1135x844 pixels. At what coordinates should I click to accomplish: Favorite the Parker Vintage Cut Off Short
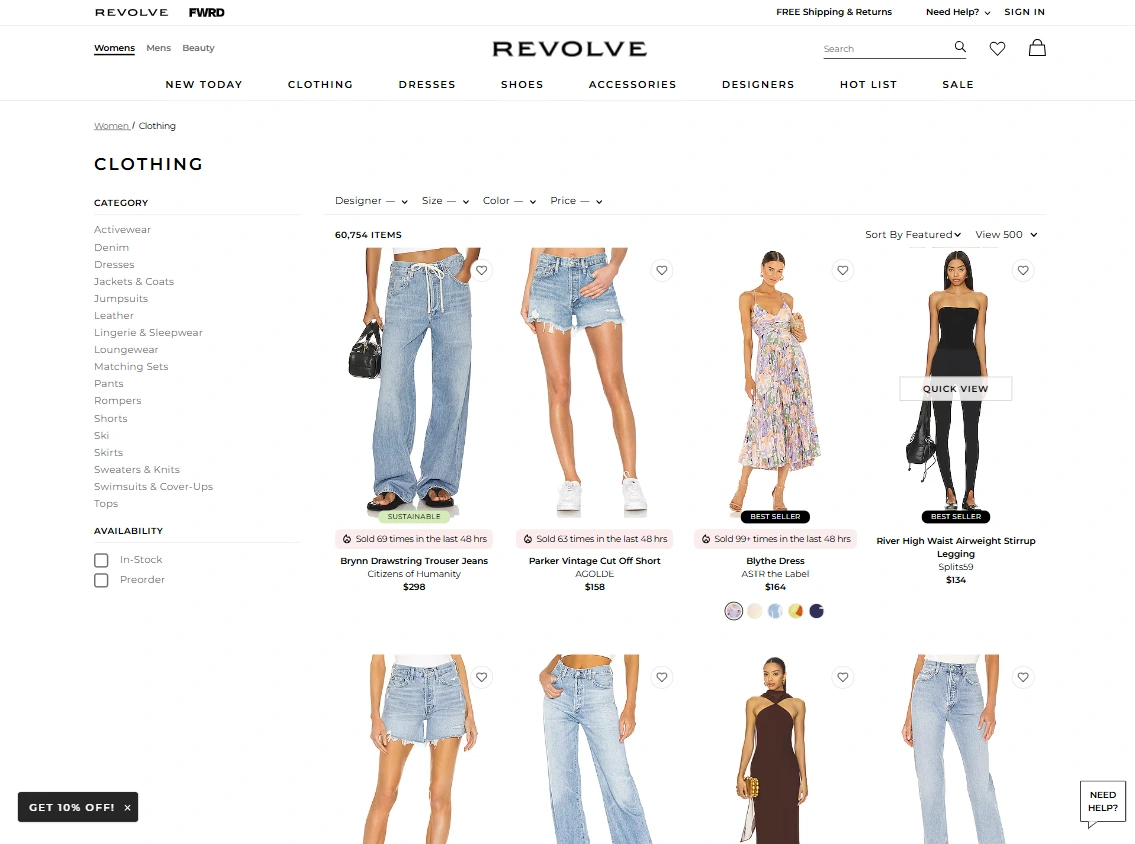662,270
